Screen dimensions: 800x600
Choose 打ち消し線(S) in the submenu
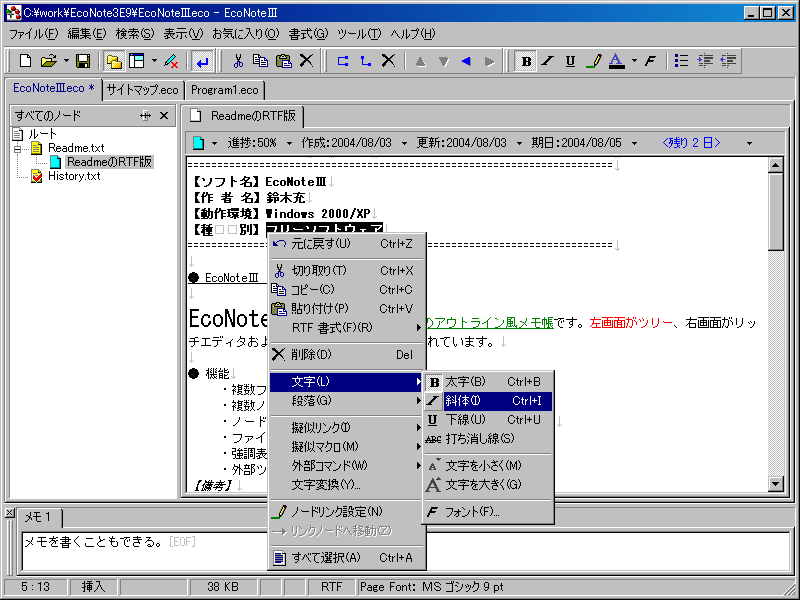click(488, 439)
